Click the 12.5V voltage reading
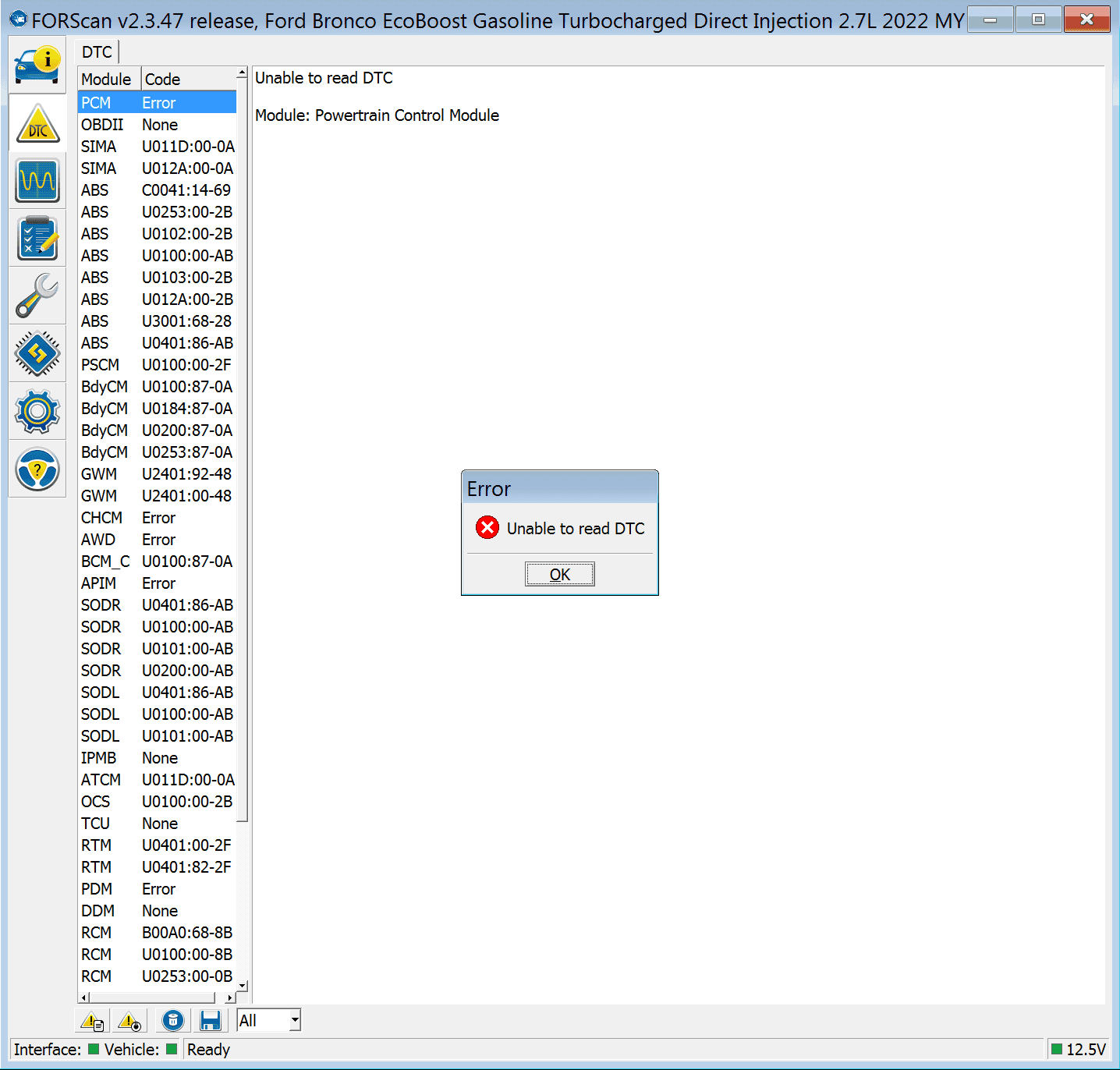 [1086, 1050]
